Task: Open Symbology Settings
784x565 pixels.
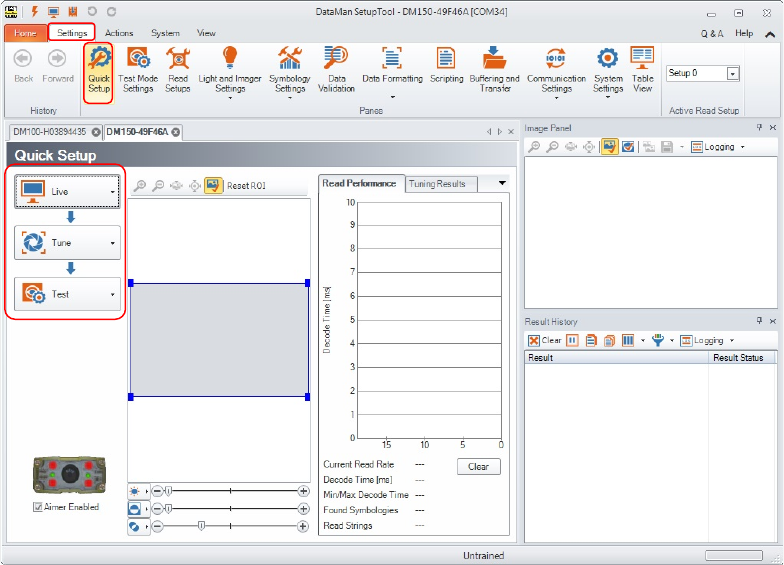Action: coord(289,69)
